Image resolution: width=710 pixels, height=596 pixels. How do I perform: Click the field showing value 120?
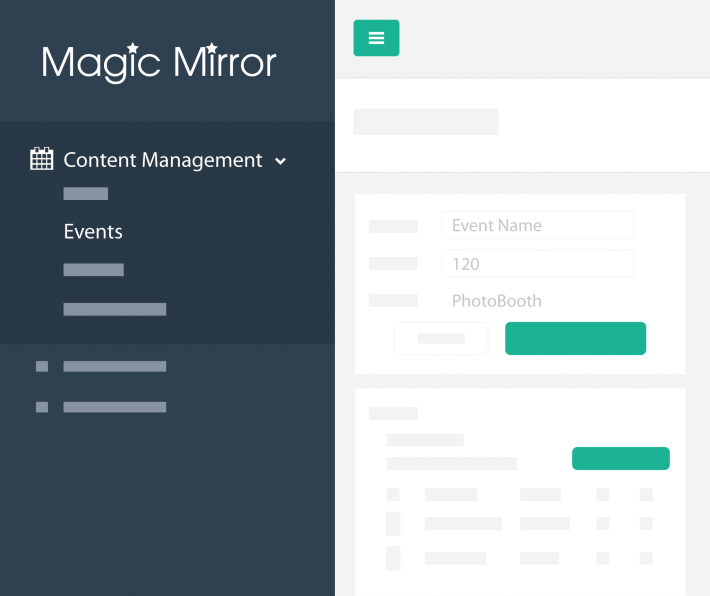(537, 264)
